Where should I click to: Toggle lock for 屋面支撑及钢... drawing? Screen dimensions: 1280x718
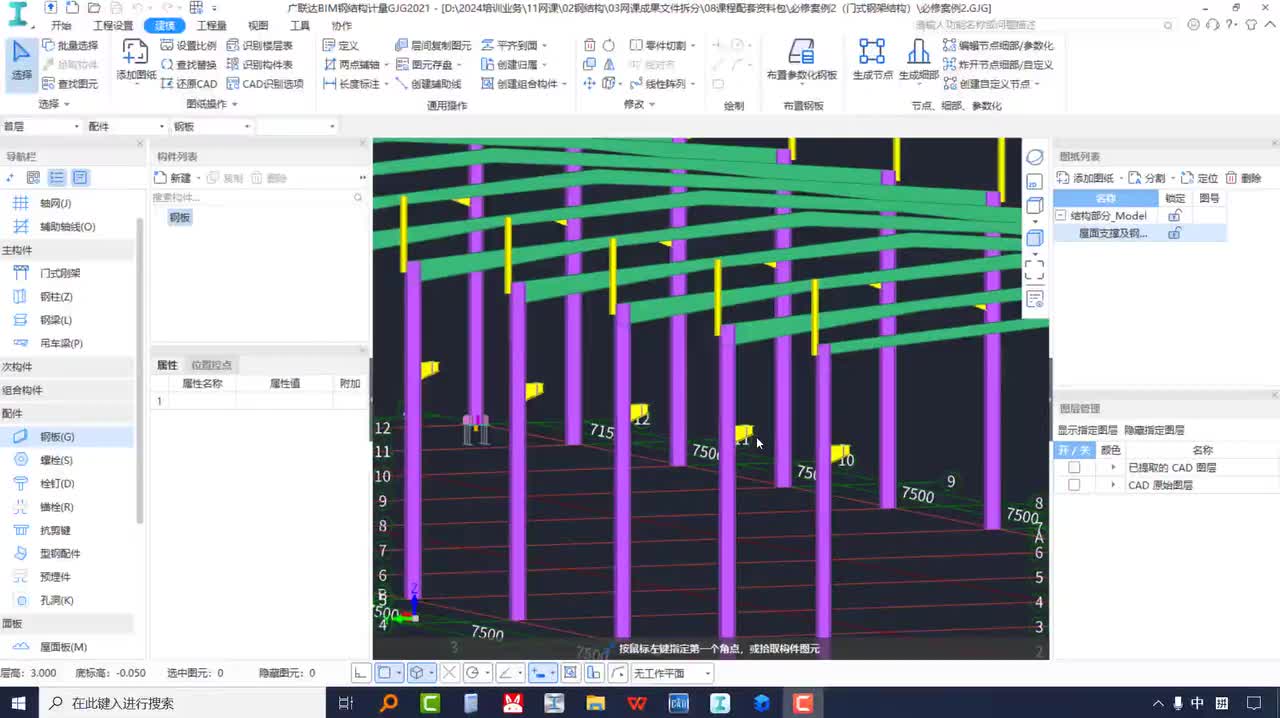[x=1175, y=233]
